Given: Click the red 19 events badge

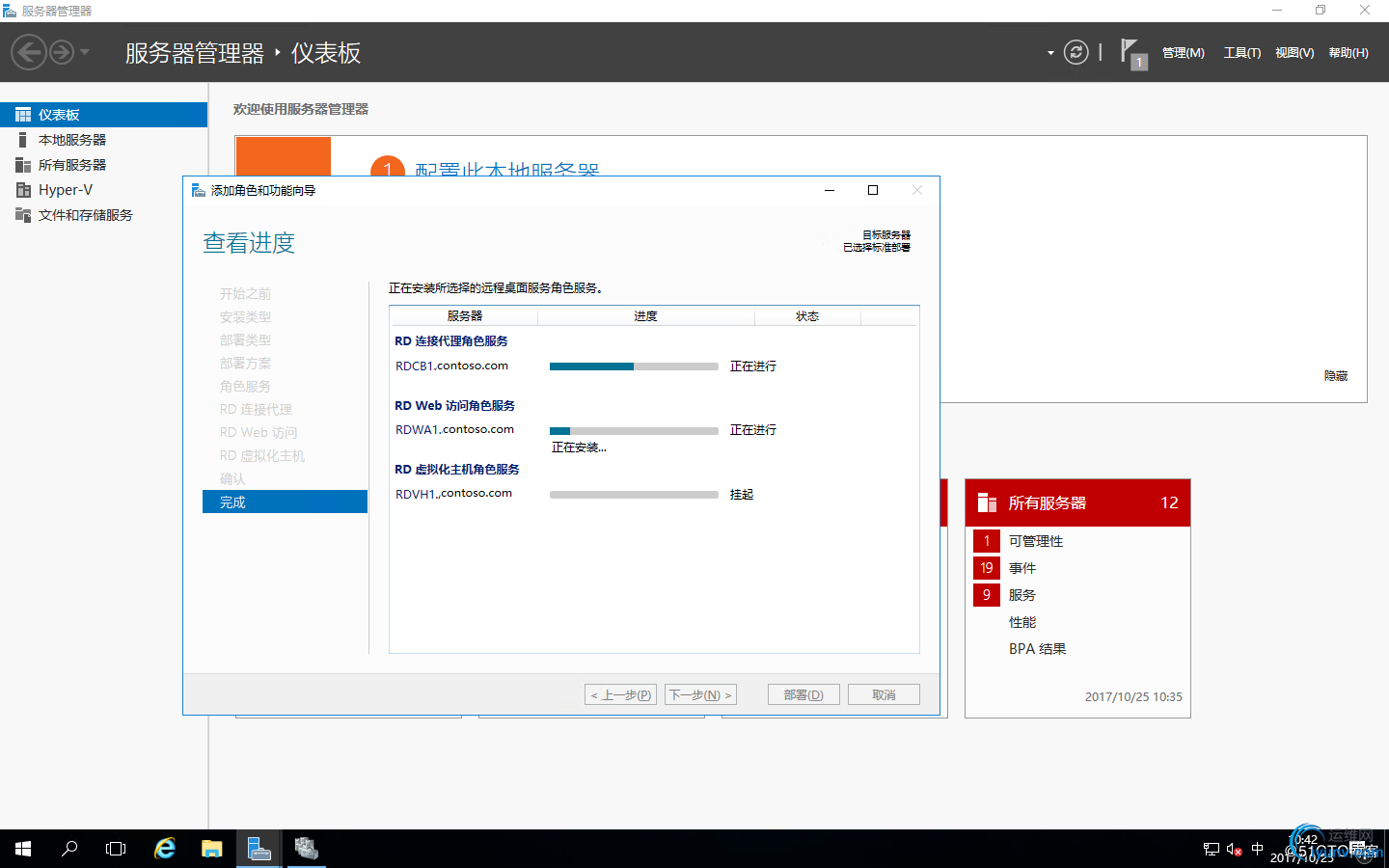Looking at the screenshot, I should click(x=987, y=568).
